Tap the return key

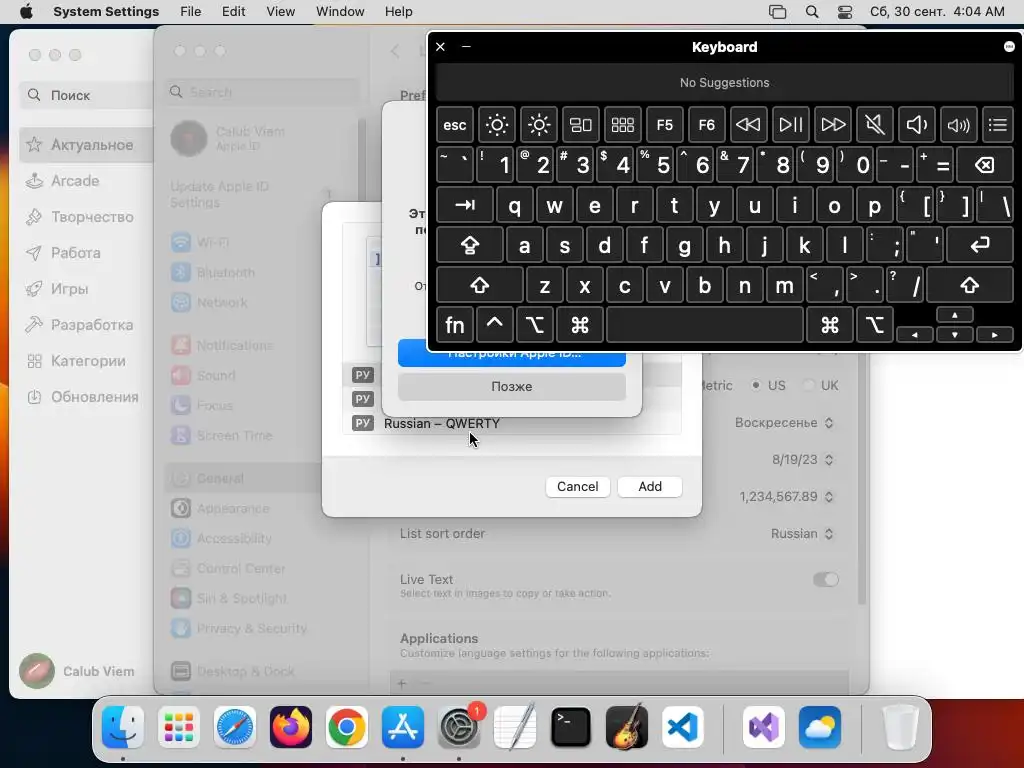coord(980,245)
